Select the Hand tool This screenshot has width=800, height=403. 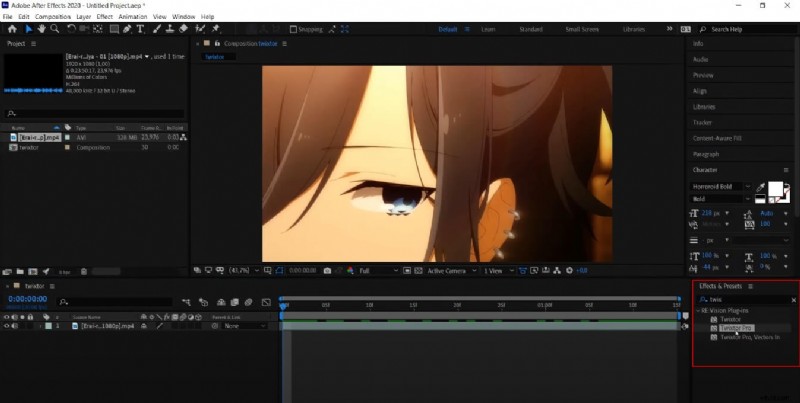(x=41, y=29)
